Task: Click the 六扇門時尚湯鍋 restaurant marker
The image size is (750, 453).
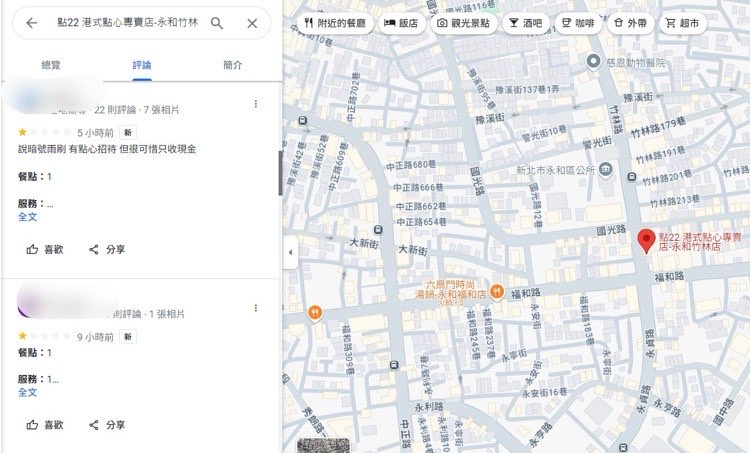Action: pos(497,290)
